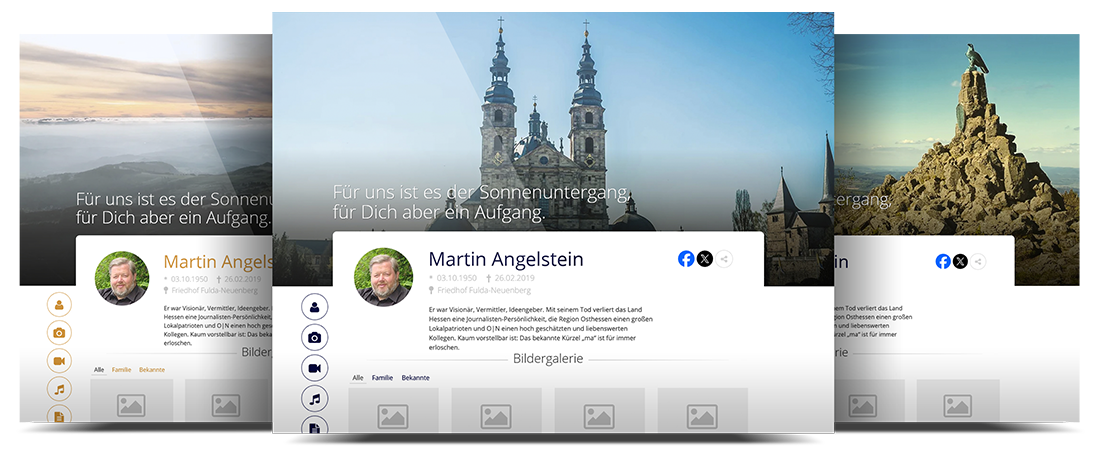The image size is (1100, 455).
Task: Select the orange video camera icon on left
Action: coord(60,361)
